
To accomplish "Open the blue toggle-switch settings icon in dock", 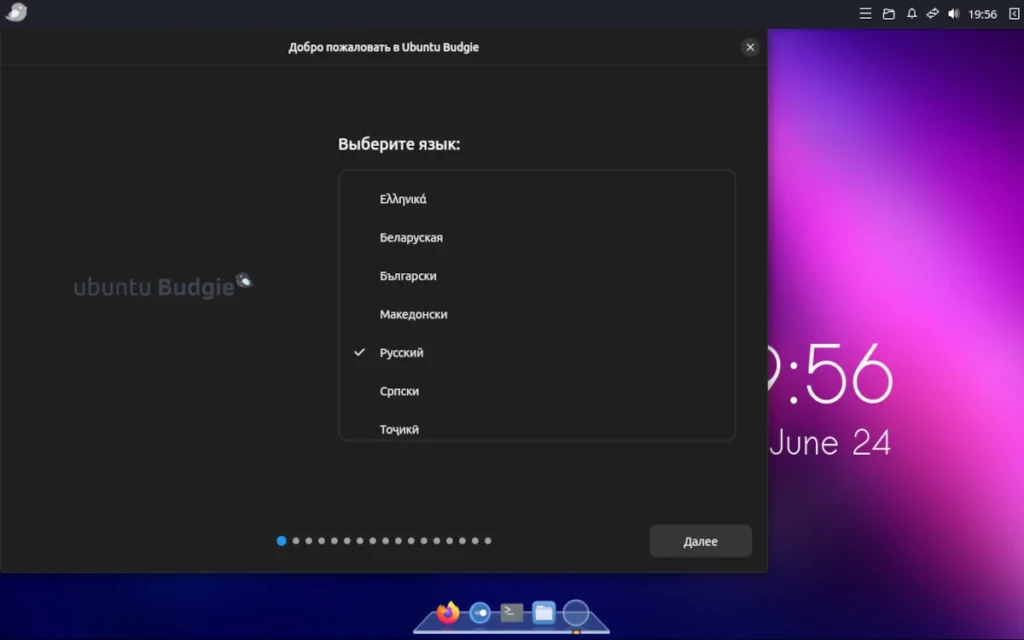I will pos(480,613).
